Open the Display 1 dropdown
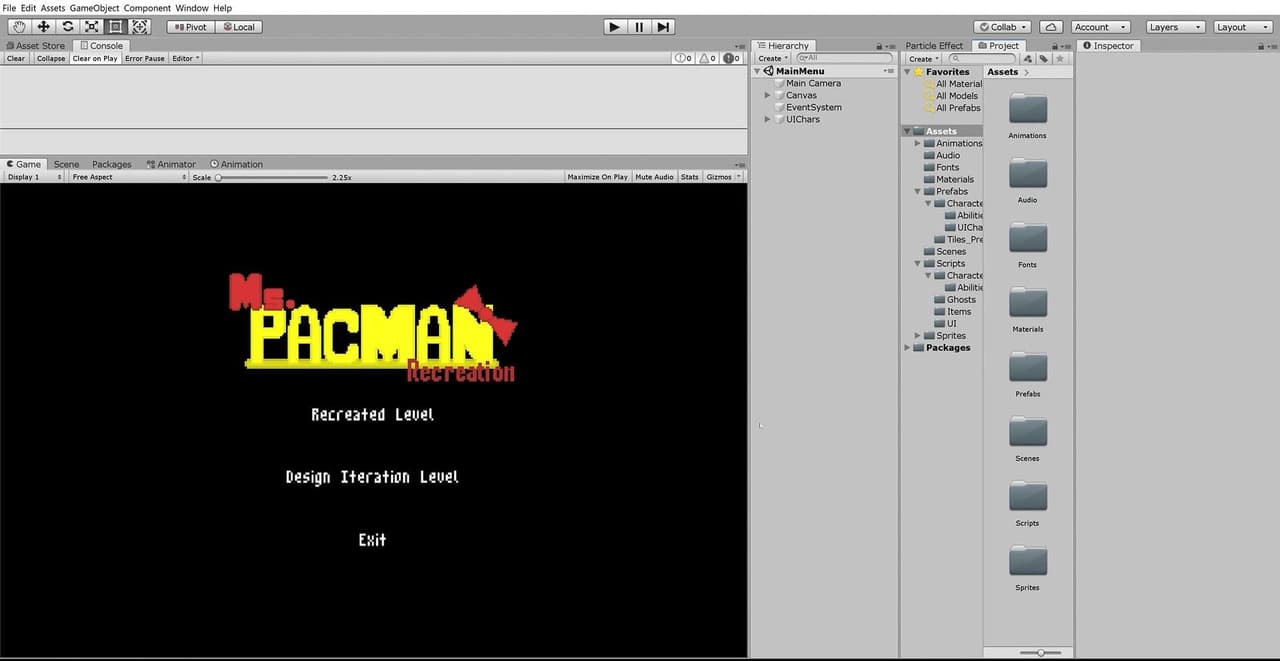Image resolution: width=1280 pixels, height=661 pixels. pyautogui.click(x=33, y=177)
